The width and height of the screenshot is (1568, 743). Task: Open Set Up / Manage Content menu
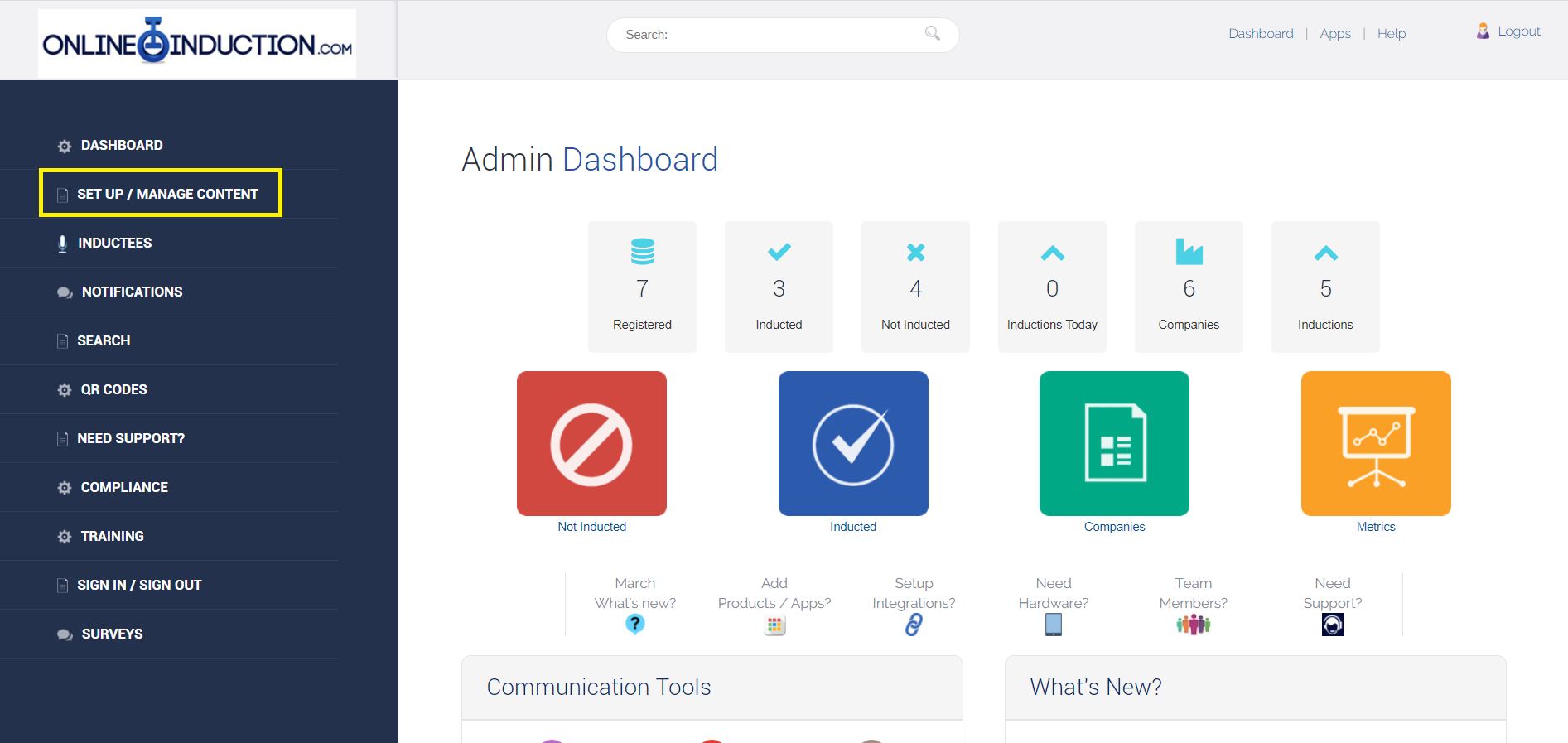pyautogui.click(x=167, y=194)
